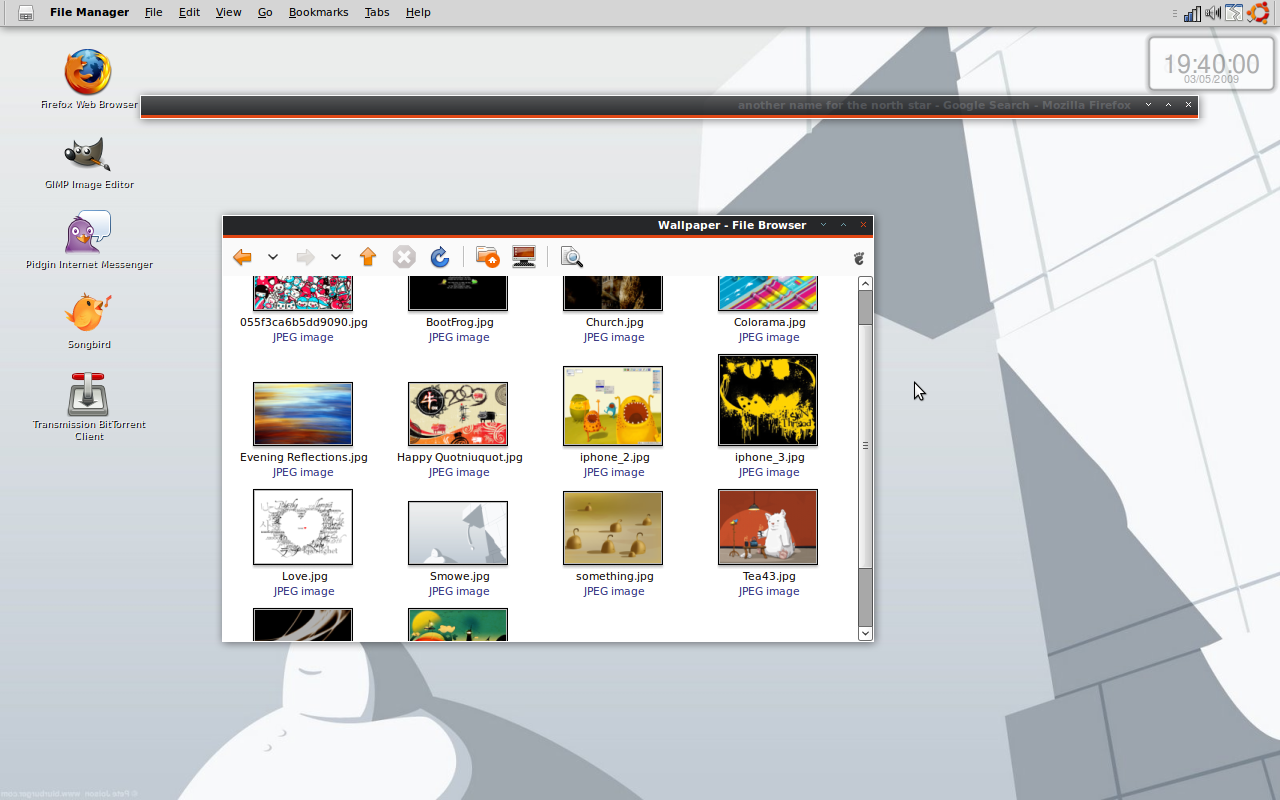Image resolution: width=1280 pixels, height=800 pixels.
Task: Click the Church.jpg file name
Action: click(x=614, y=323)
